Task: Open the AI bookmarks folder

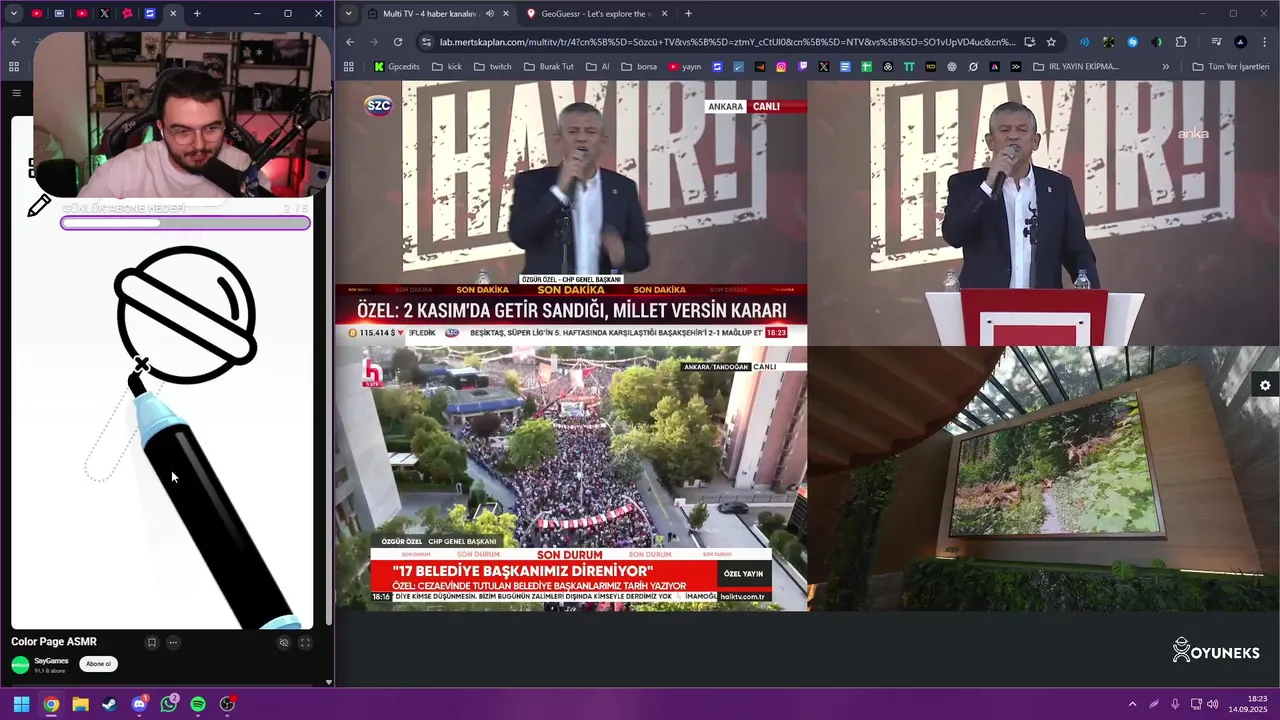Action: point(597,67)
